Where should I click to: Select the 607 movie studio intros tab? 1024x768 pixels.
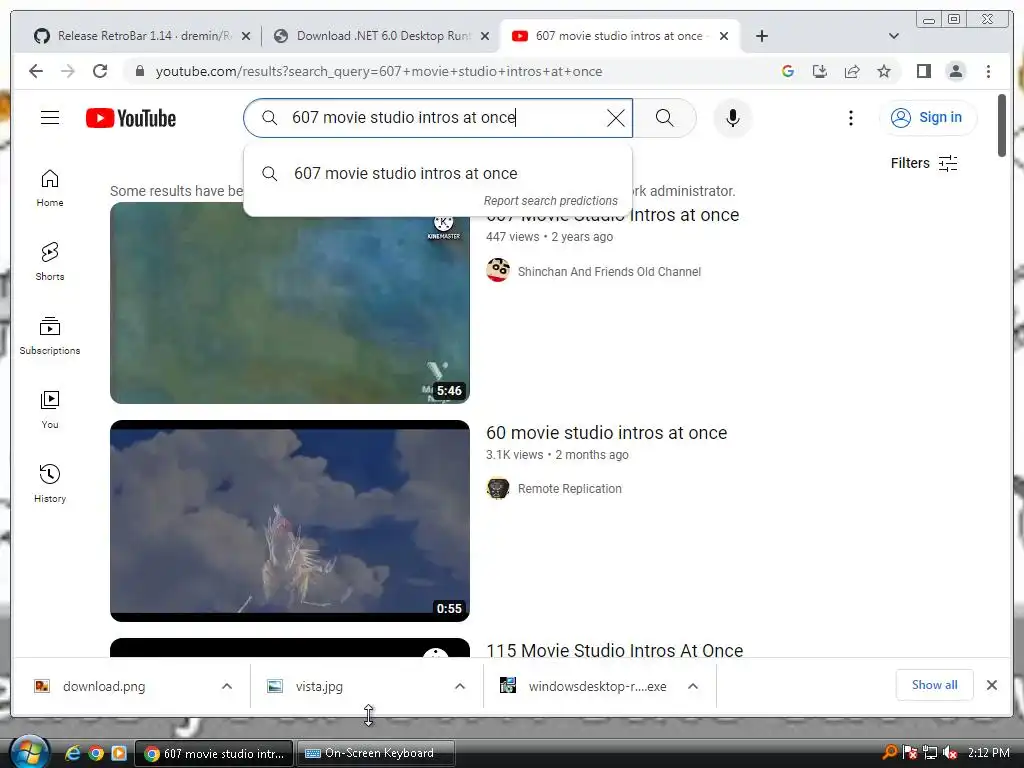click(x=618, y=36)
